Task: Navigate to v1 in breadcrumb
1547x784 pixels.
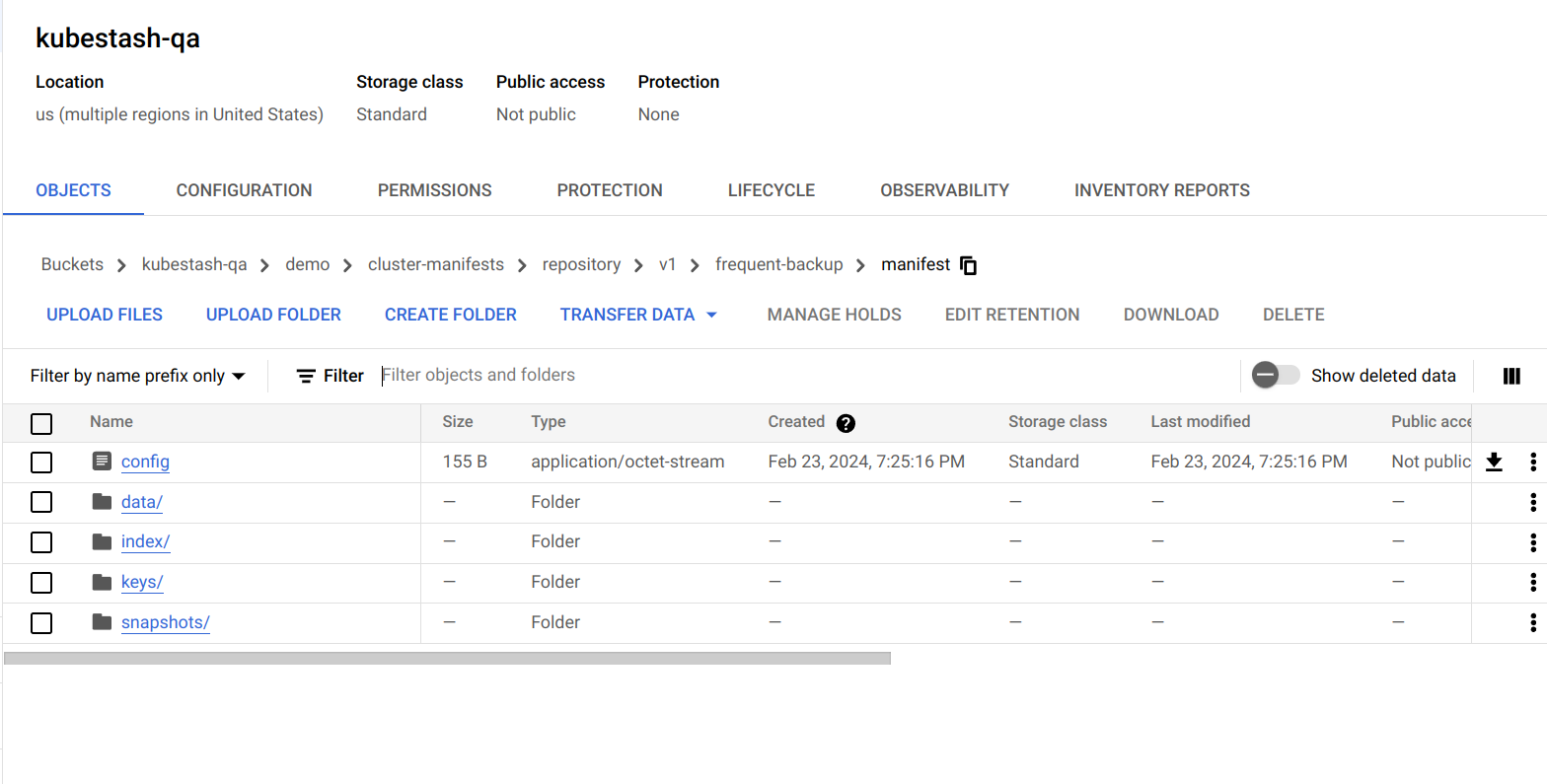Action: coord(668,264)
